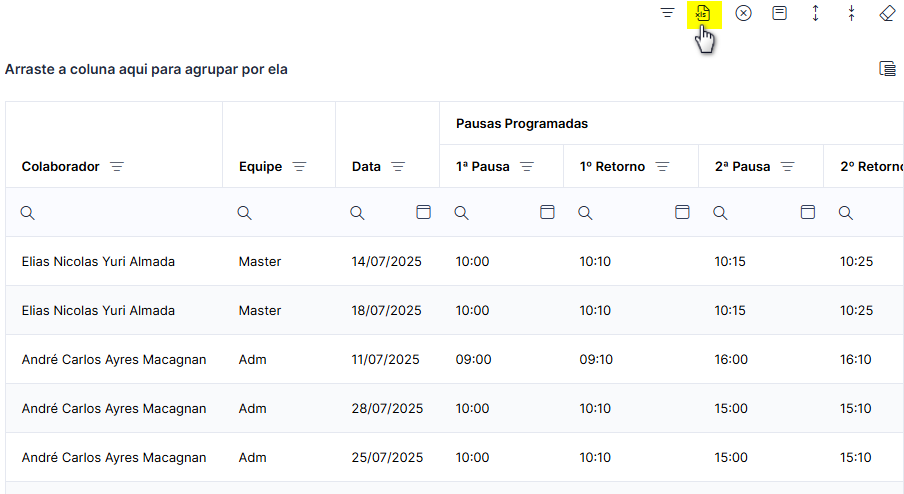This screenshot has height=494, width=904.
Task: Click the Colaborador search input field
Action: (x=114, y=213)
